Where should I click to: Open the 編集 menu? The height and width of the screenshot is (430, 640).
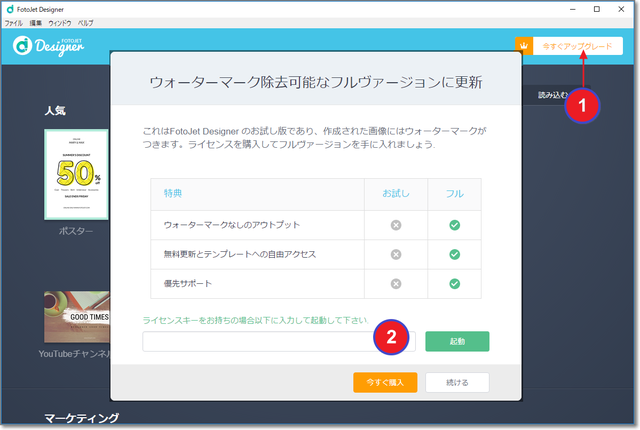pyautogui.click(x=36, y=22)
